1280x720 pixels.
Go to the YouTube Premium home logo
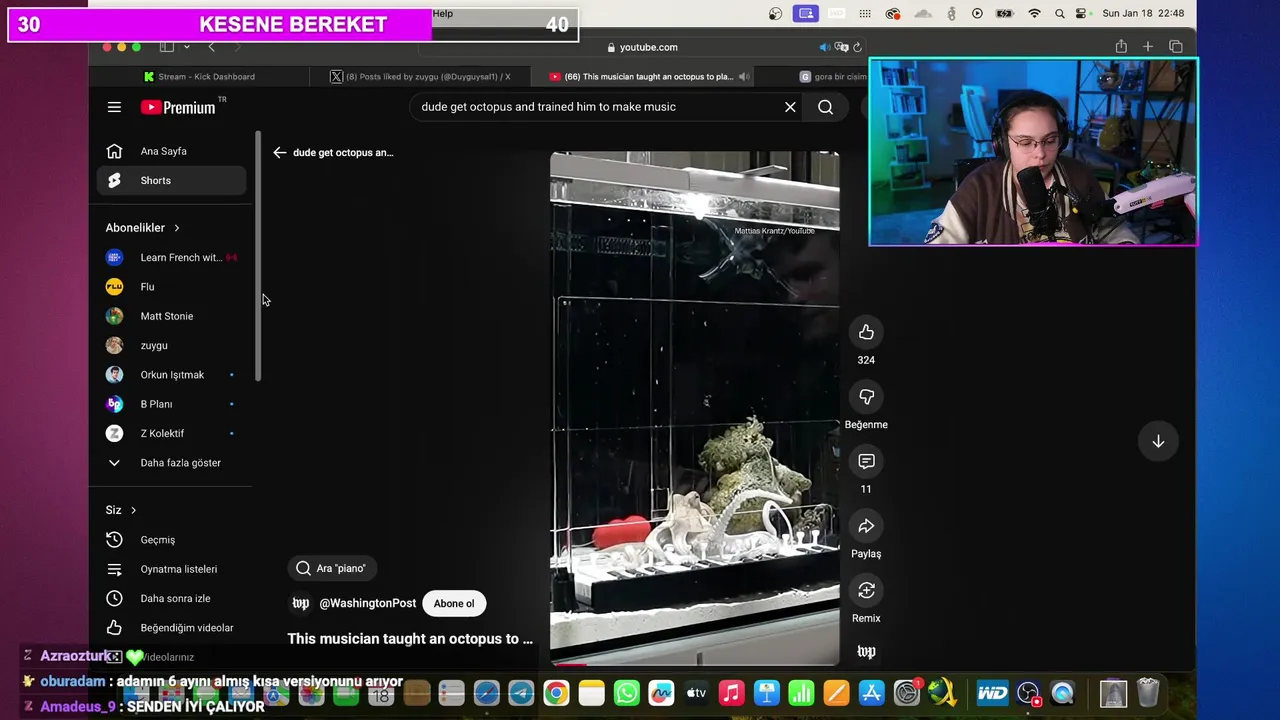coord(178,107)
